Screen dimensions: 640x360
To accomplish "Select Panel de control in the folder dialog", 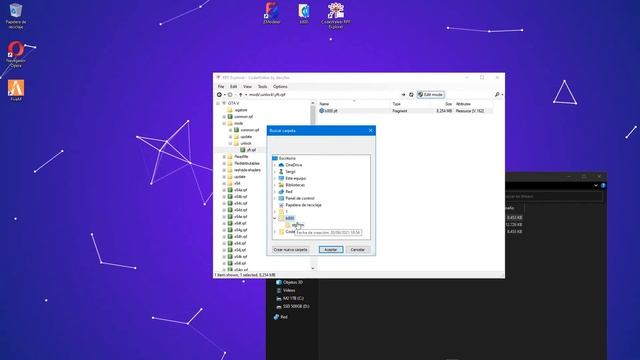I will 300,198.
